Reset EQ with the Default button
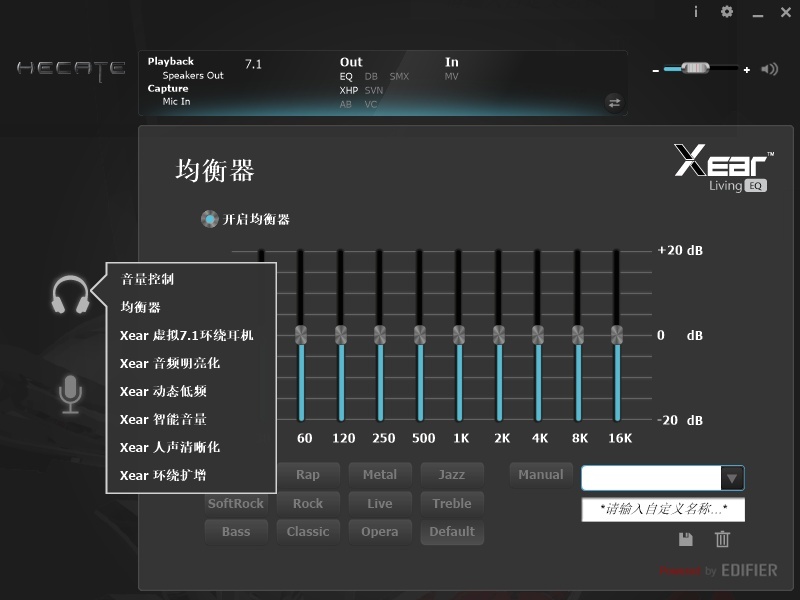The width and height of the screenshot is (800, 600). point(452,532)
